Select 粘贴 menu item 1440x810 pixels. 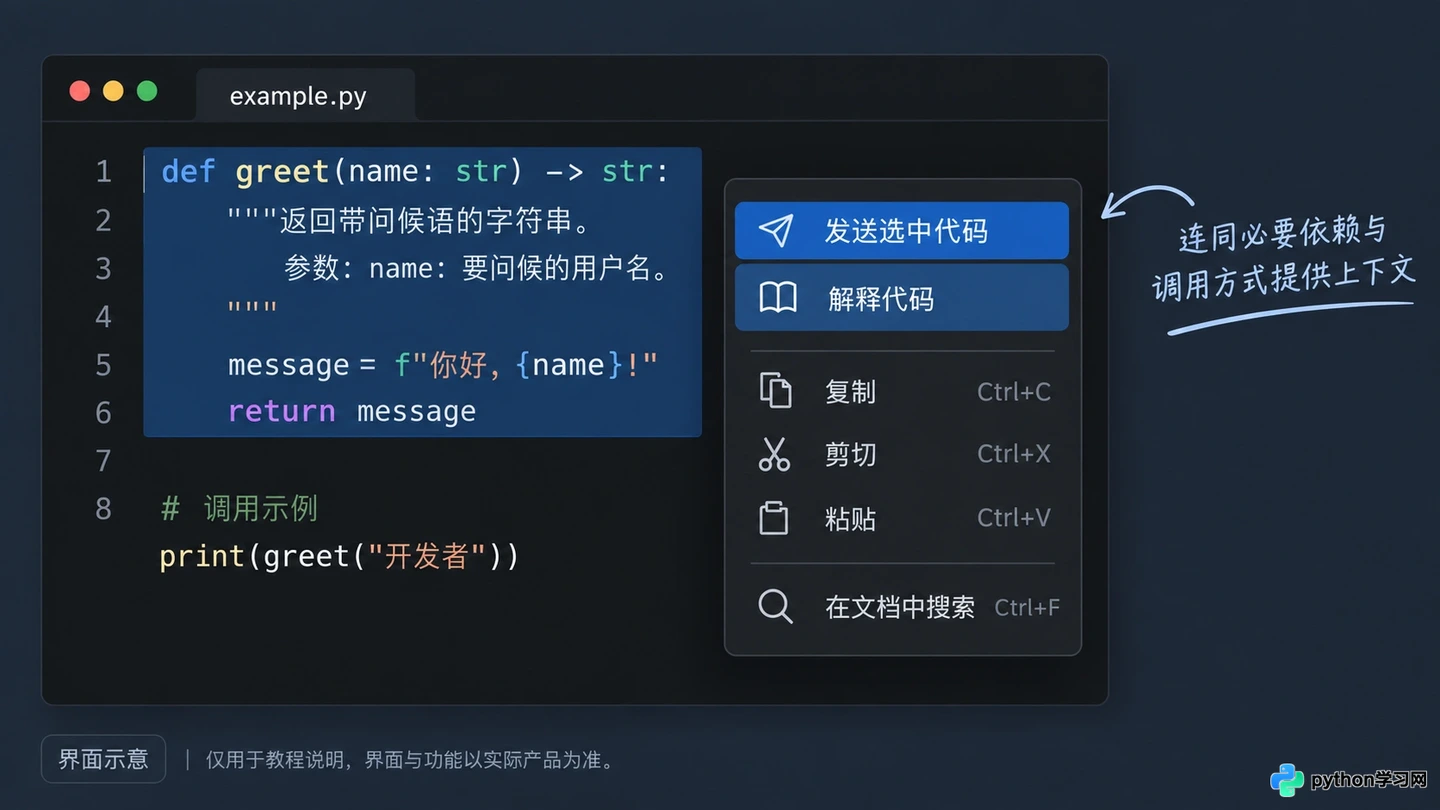(x=903, y=518)
